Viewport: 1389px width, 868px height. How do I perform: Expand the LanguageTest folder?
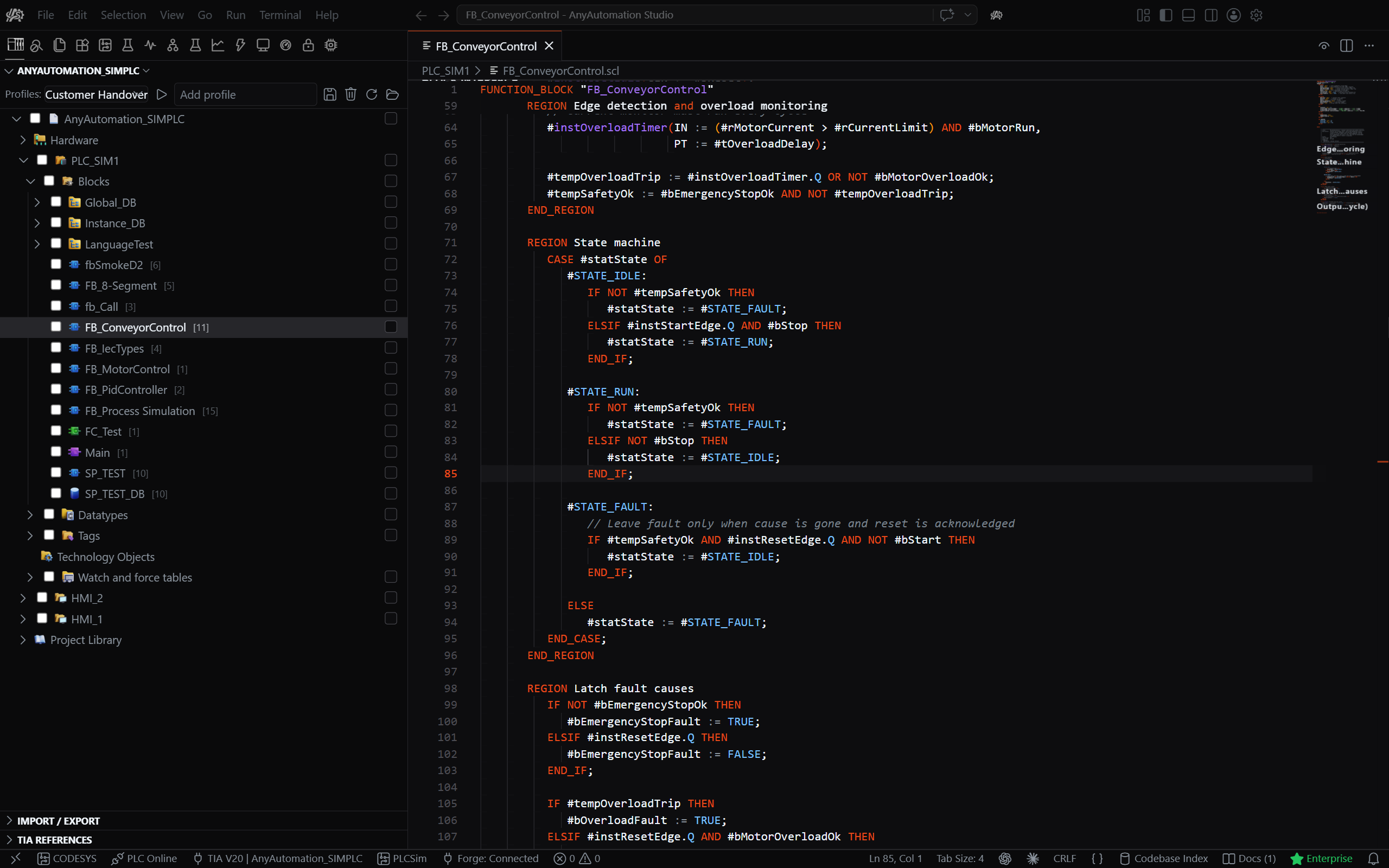[37, 244]
